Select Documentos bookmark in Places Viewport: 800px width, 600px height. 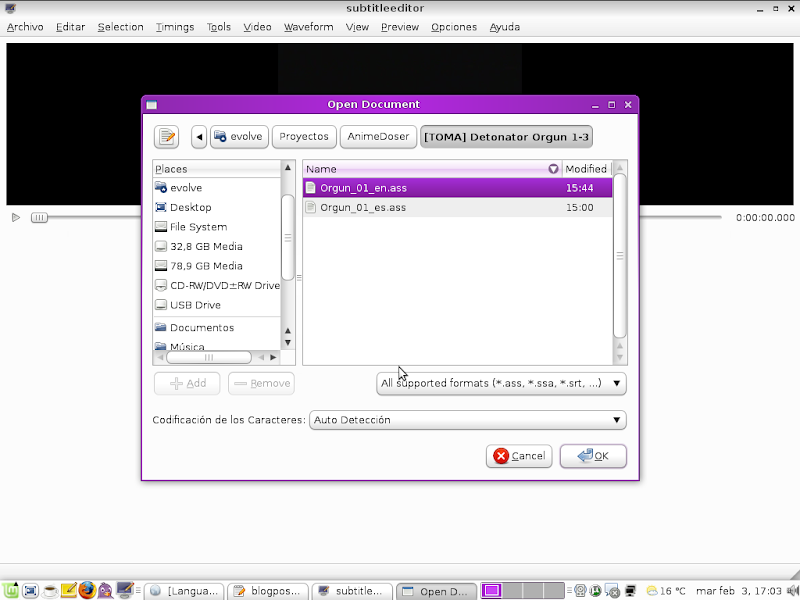217,328
